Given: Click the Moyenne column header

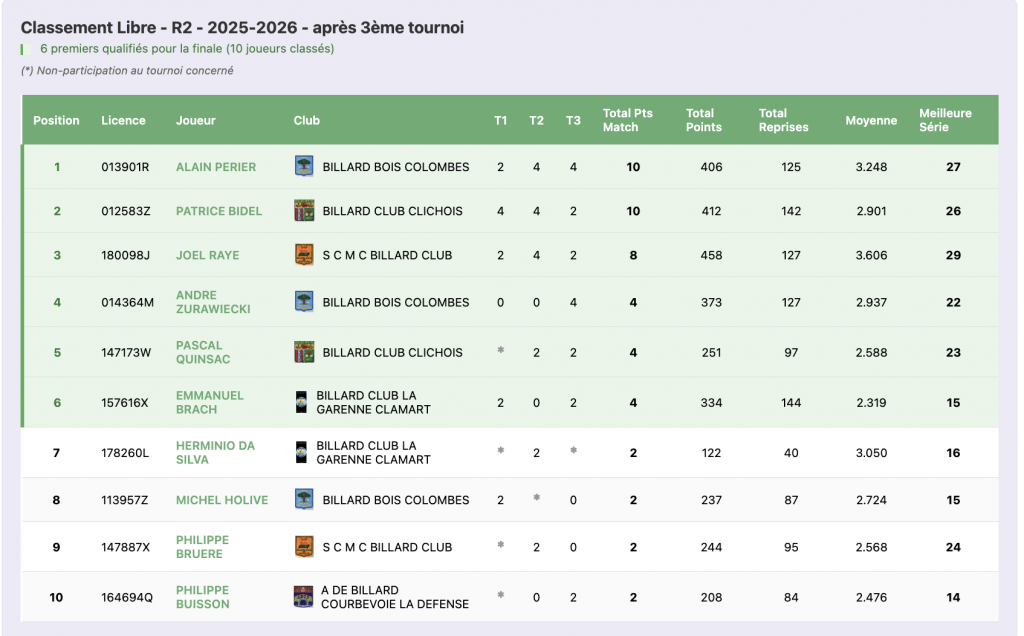Looking at the screenshot, I should [x=871, y=120].
